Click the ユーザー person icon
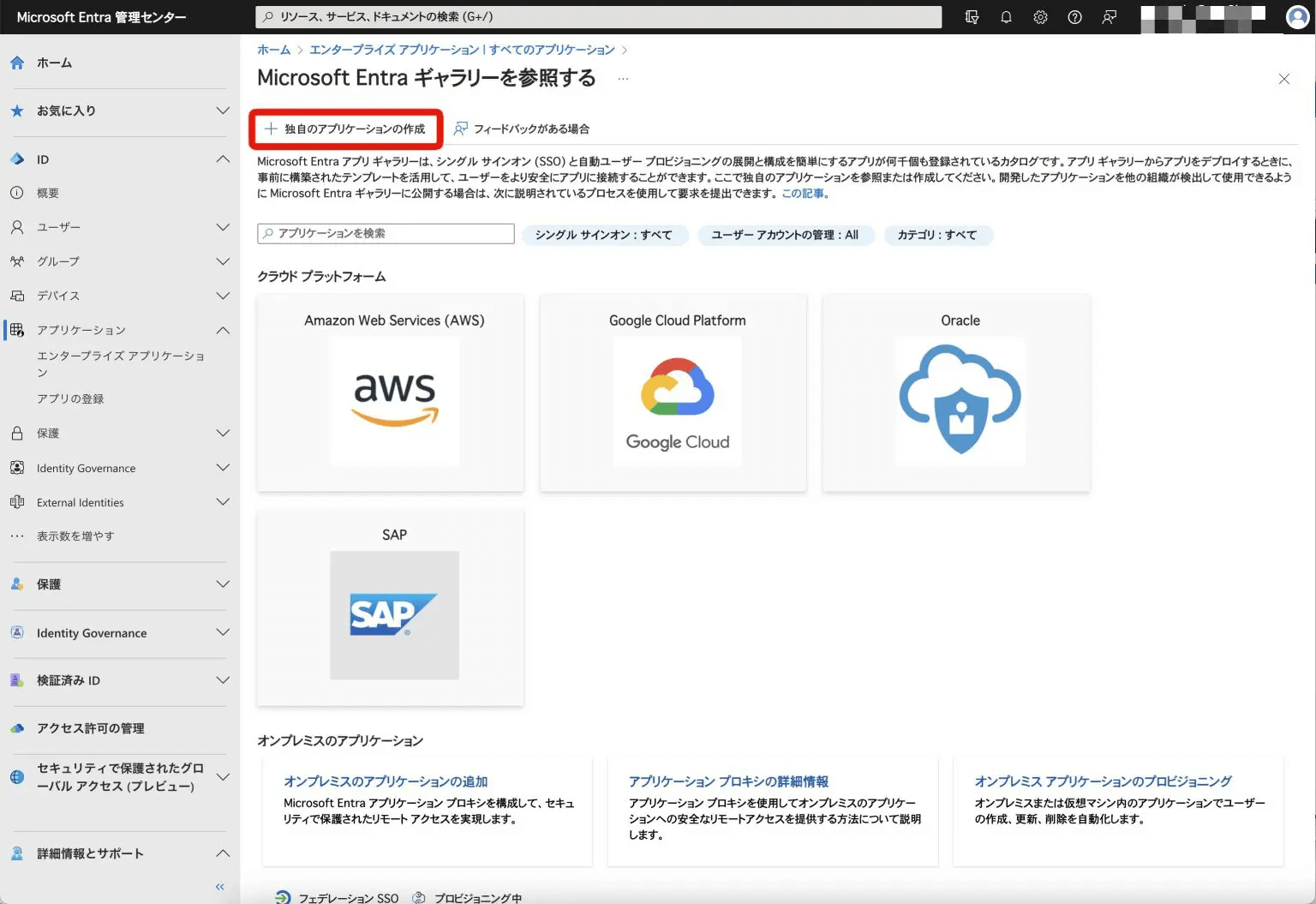 17,227
